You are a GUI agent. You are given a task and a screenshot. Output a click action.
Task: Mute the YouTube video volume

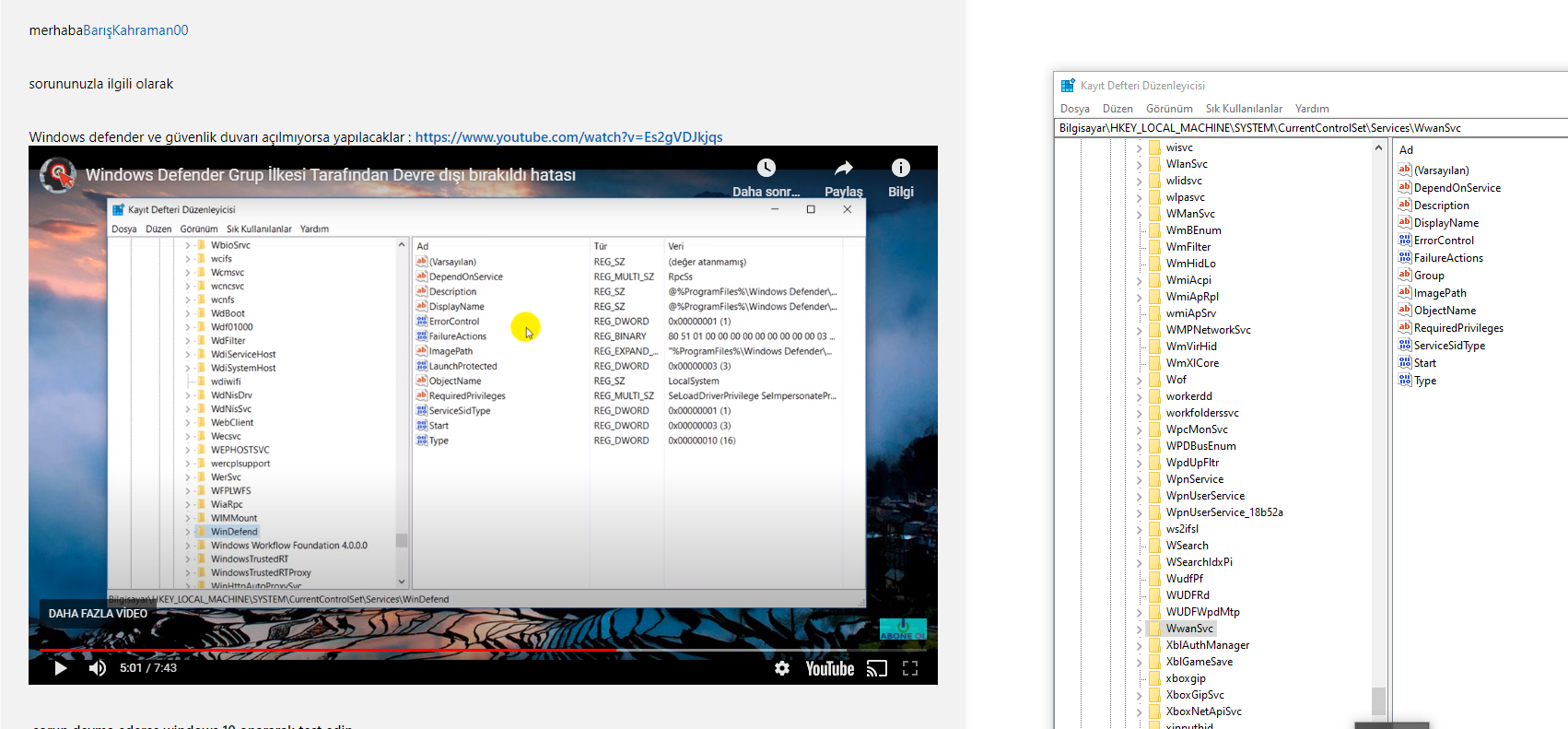point(98,668)
